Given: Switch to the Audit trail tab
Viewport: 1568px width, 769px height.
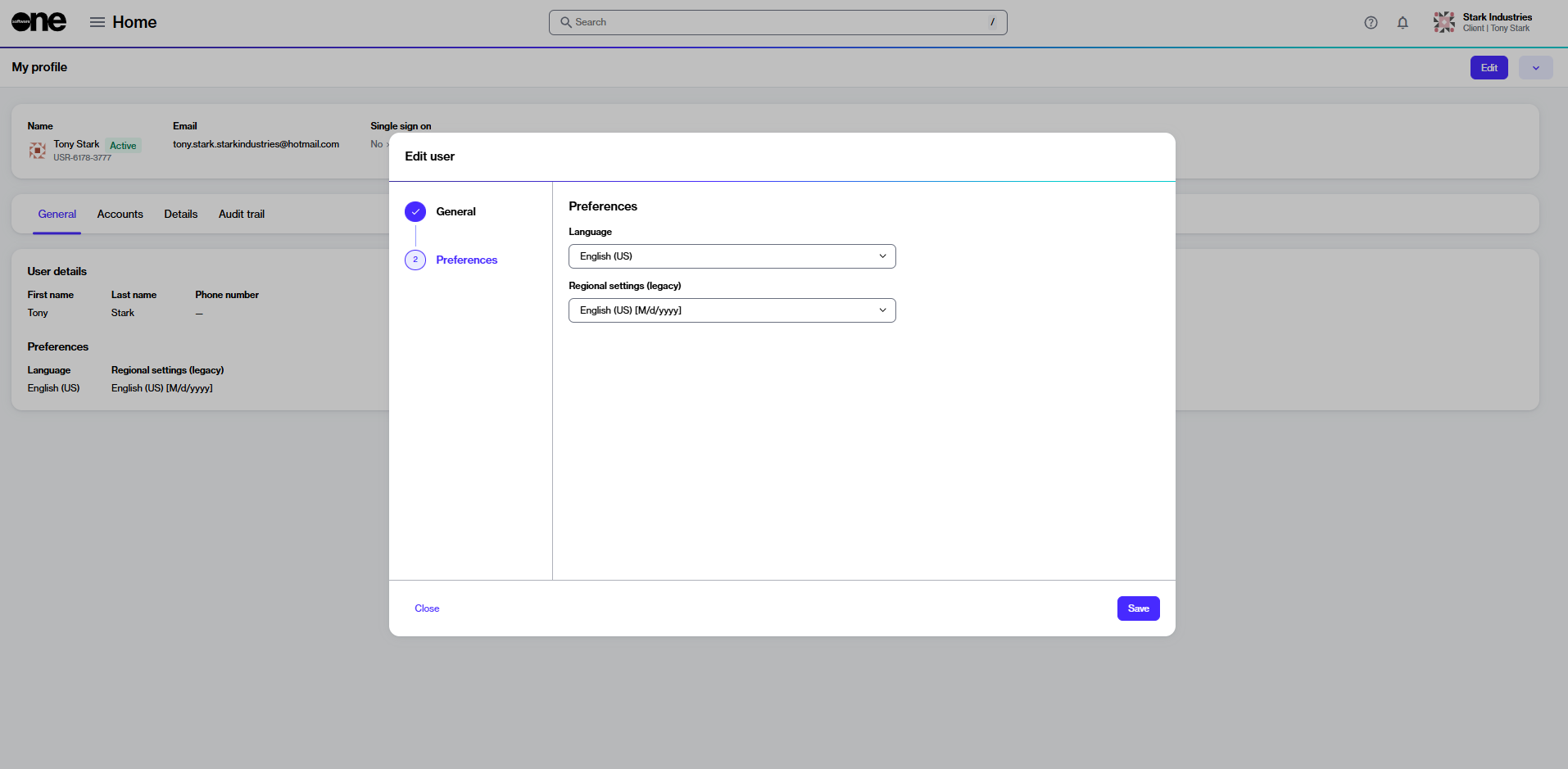Looking at the screenshot, I should point(242,215).
